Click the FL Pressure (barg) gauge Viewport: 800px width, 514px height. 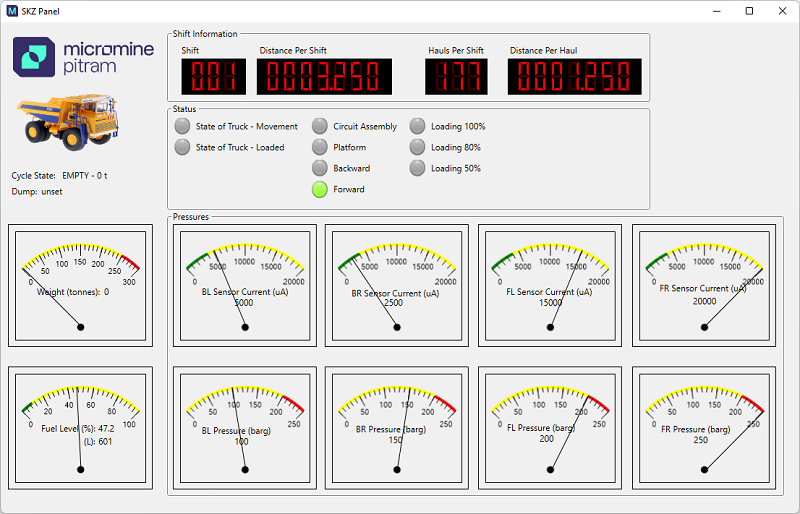click(x=550, y=428)
